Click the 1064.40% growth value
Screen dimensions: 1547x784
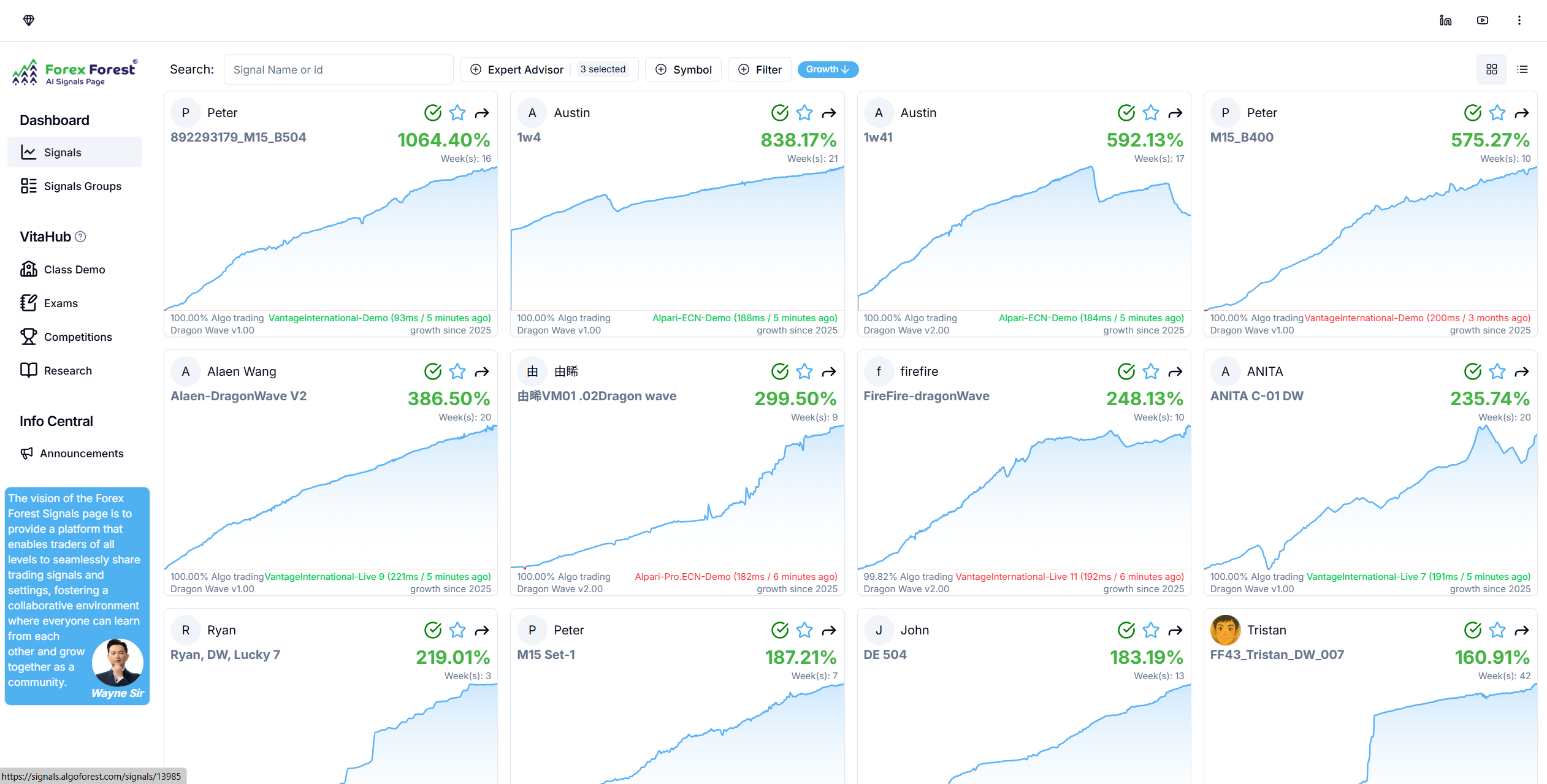[x=443, y=140]
